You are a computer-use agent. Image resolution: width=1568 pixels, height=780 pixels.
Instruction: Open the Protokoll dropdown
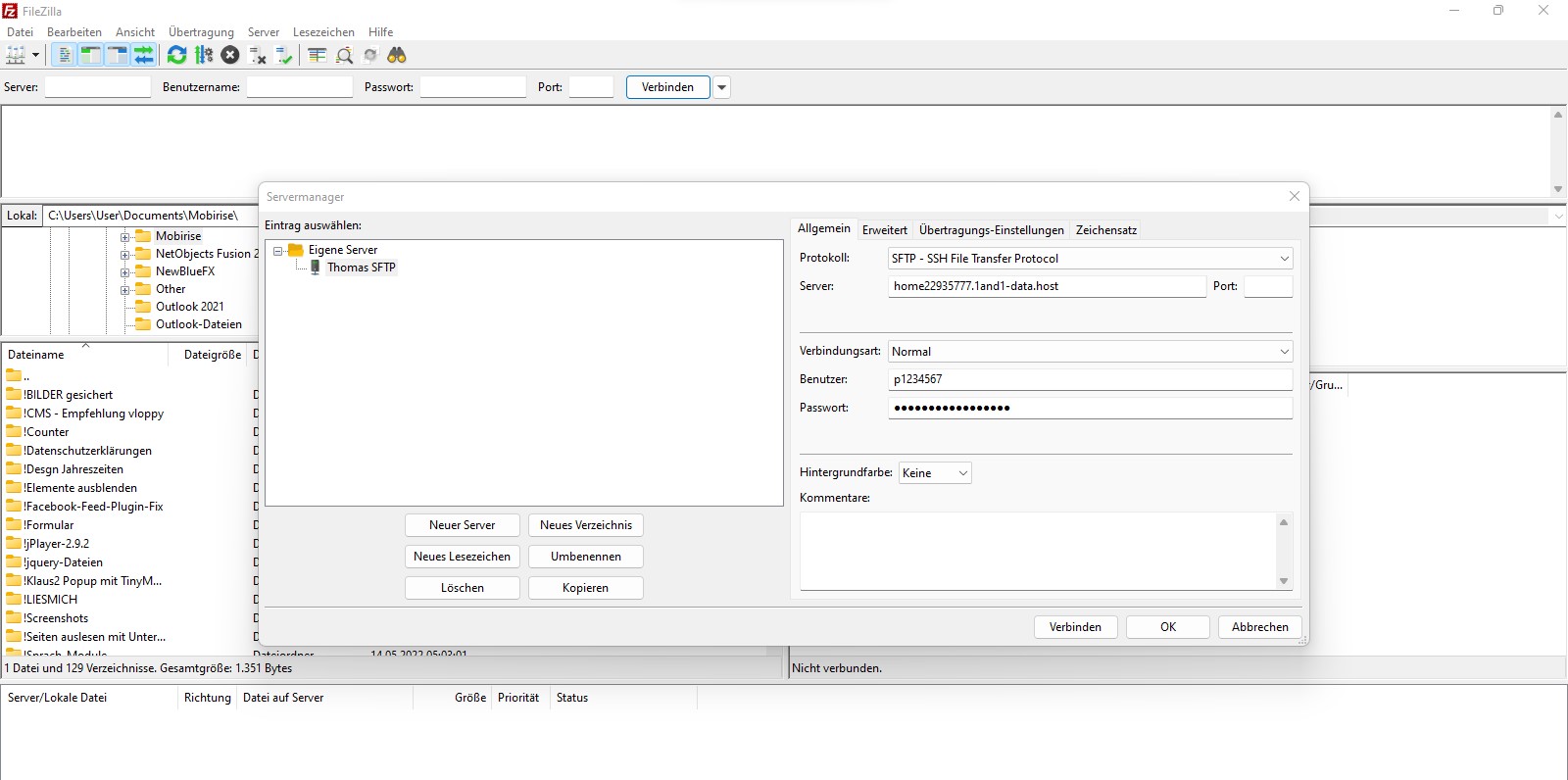1090,259
